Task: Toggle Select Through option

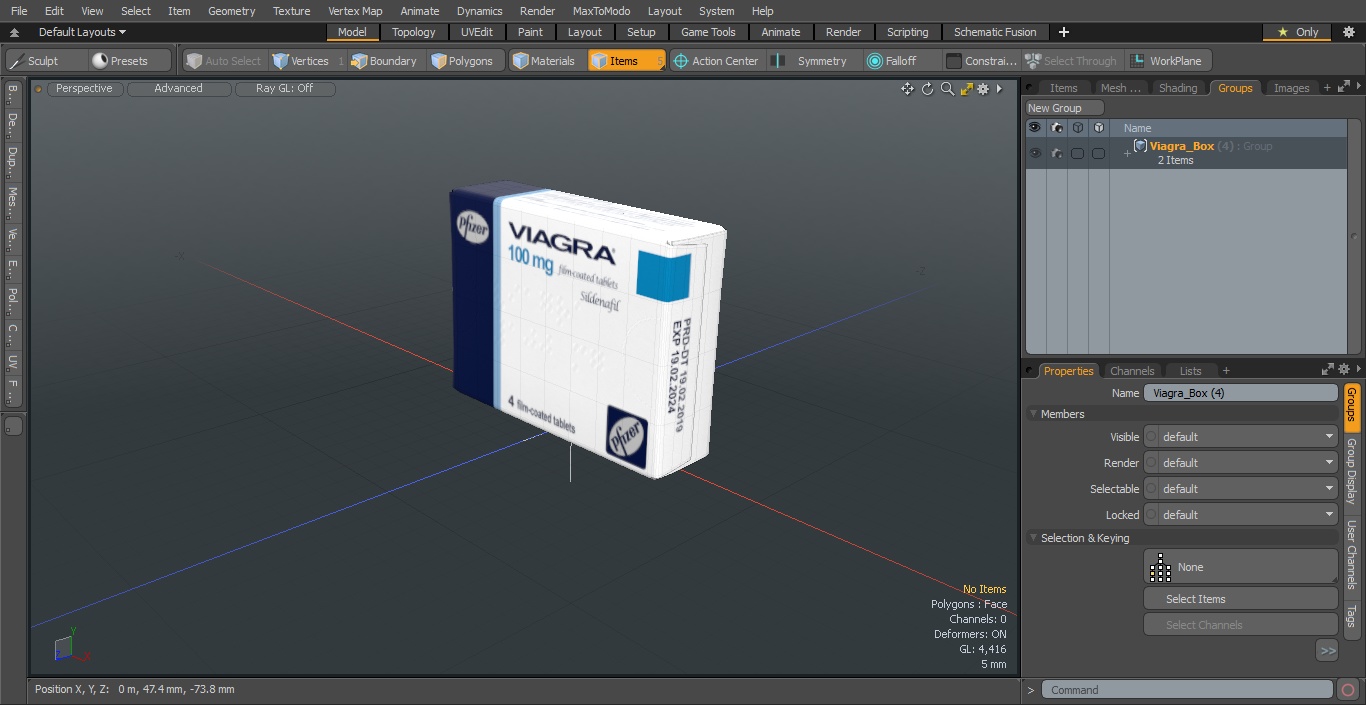Action: [x=1071, y=61]
